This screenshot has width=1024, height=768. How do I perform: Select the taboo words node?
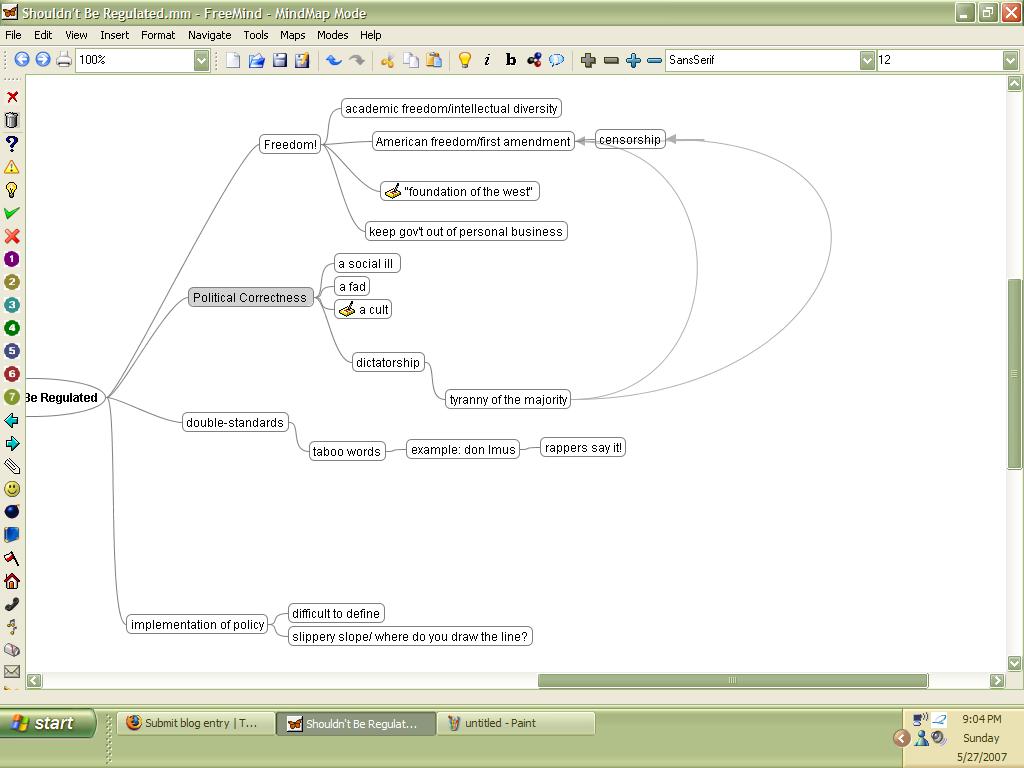tap(346, 451)
